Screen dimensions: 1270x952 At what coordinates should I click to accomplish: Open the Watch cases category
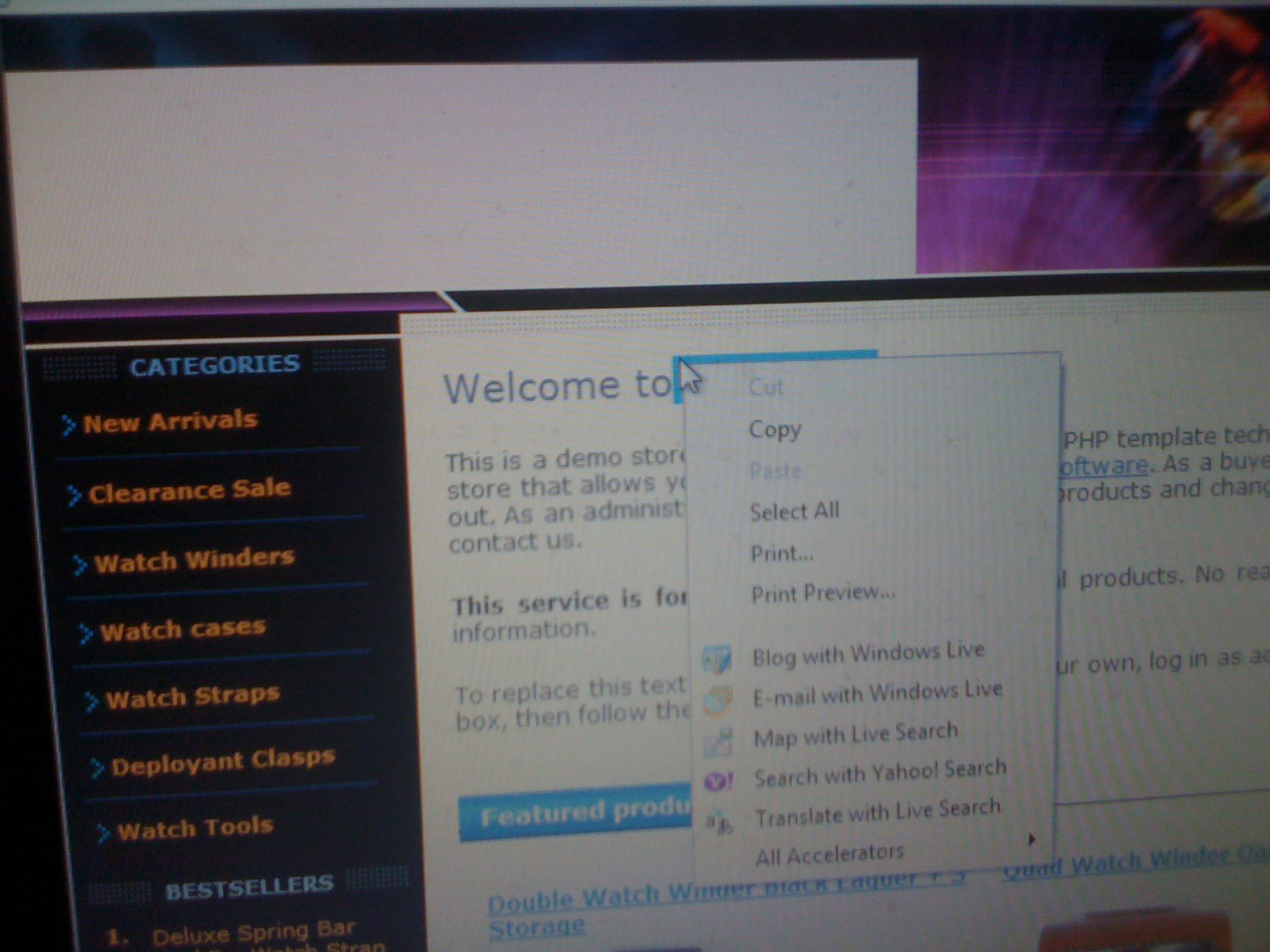(183, 630)
